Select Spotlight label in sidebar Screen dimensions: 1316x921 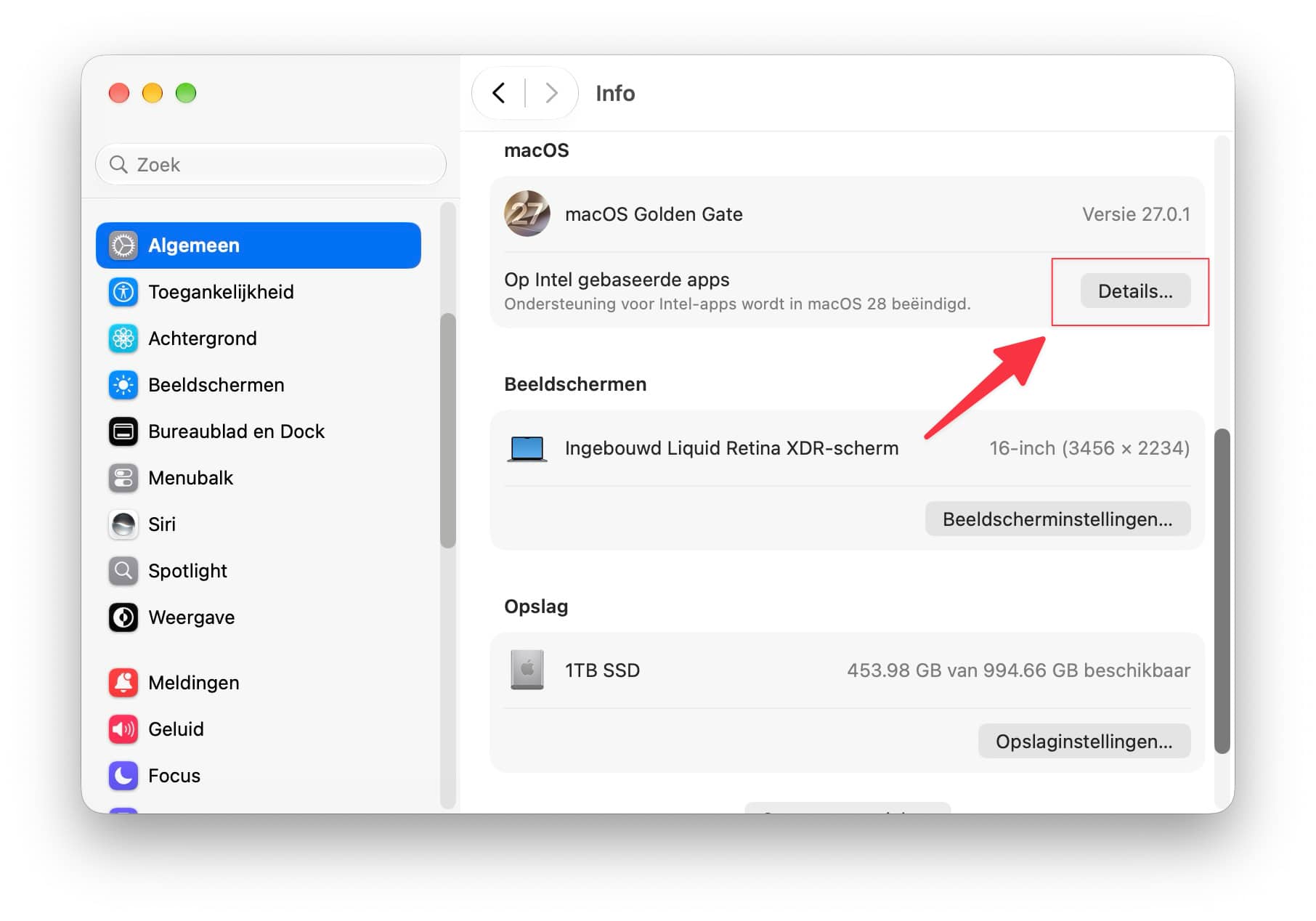tap(187, 571)
